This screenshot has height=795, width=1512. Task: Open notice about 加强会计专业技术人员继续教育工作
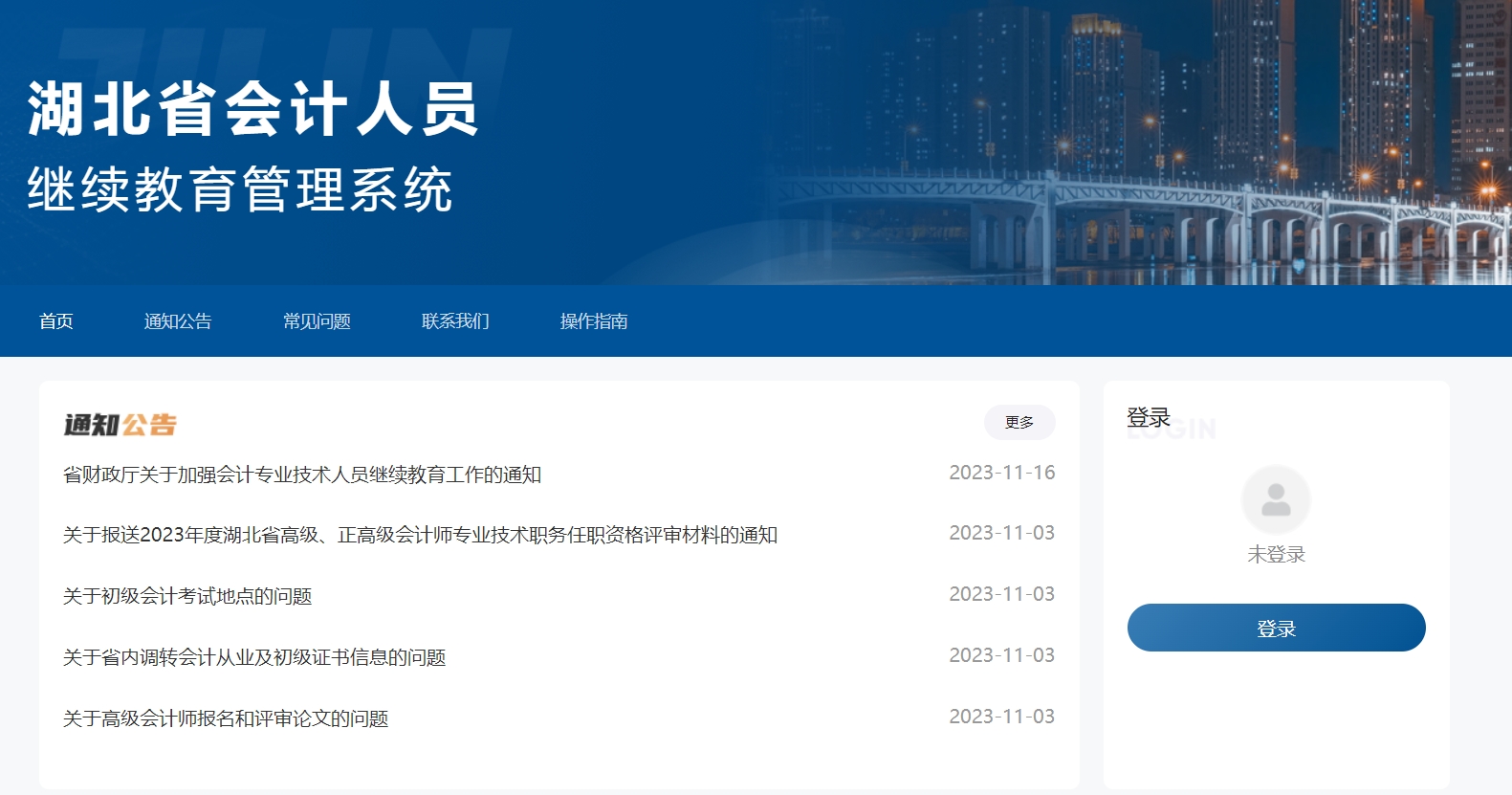(302, 475)
